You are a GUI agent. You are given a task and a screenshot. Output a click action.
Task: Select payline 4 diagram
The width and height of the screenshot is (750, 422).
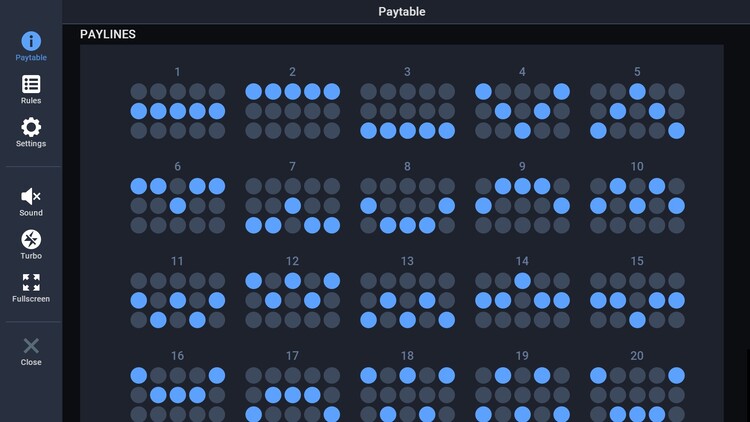tap(522, 111)
